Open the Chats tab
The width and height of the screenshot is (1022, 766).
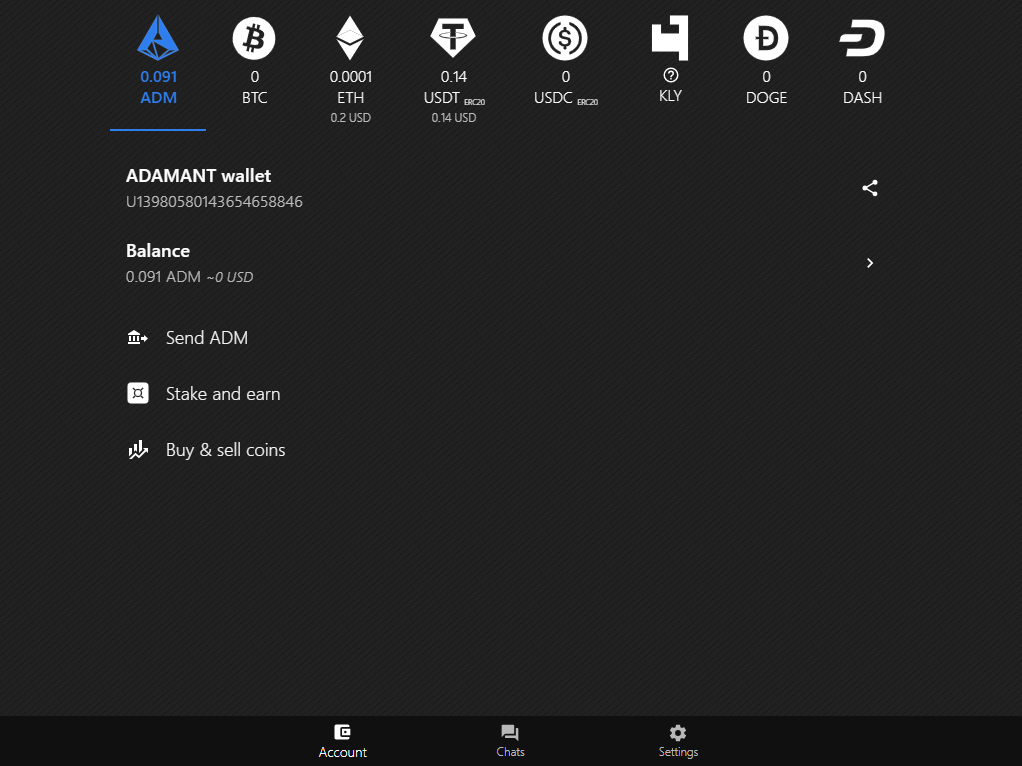click(x=510, y=741)
